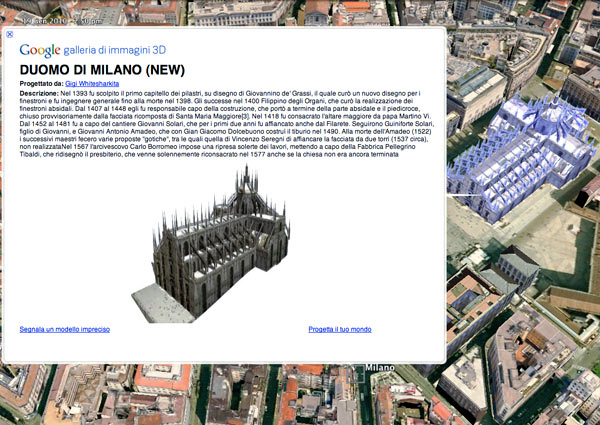Viewport: 600px width, 425px height.
Task: Click the imagery date stamp at top-left
Action: 60,20
